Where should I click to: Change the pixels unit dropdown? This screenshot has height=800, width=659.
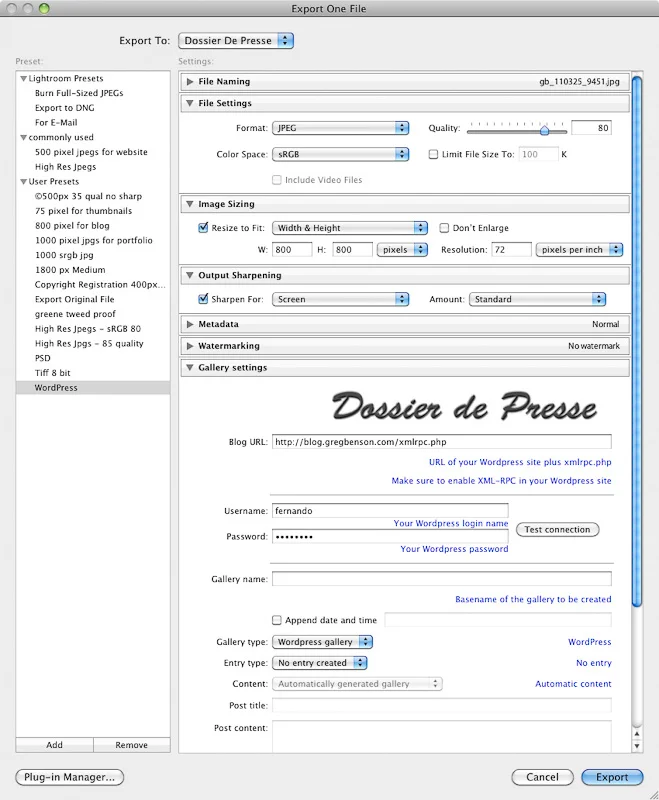coord(402,250)
